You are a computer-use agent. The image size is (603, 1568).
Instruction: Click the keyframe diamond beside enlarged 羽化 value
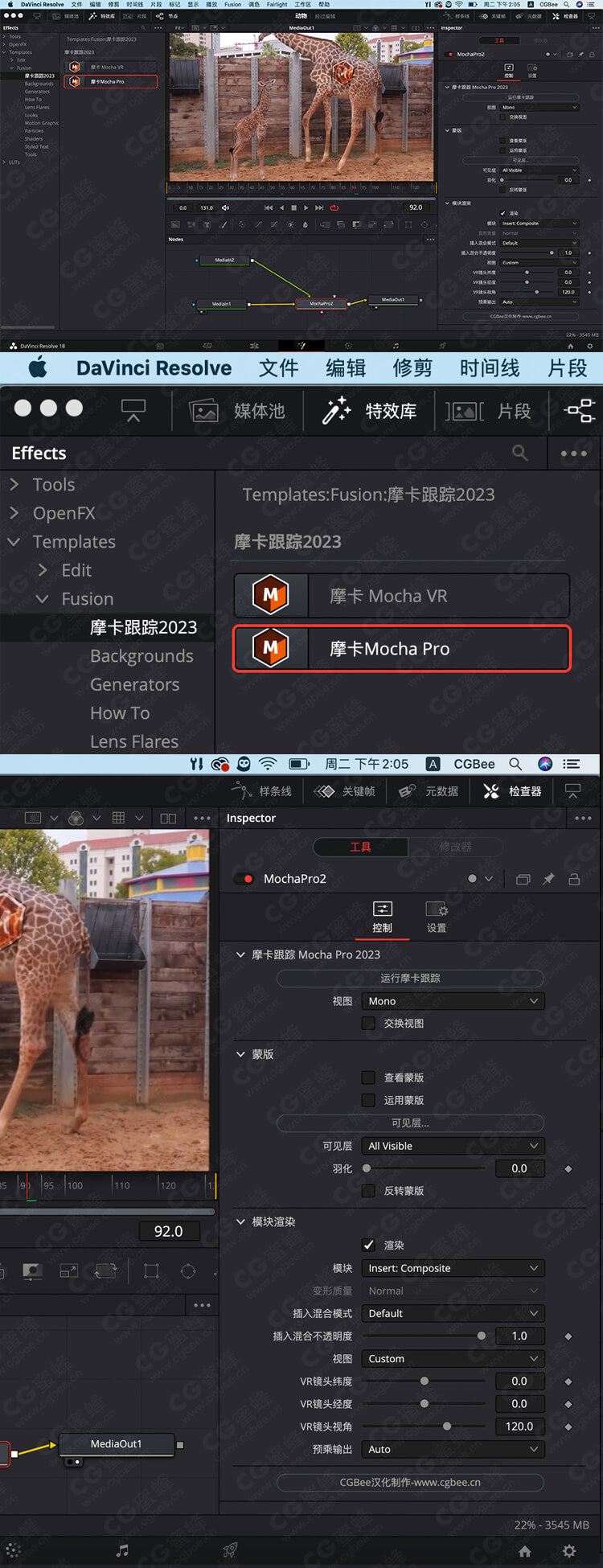[568, 1168]
